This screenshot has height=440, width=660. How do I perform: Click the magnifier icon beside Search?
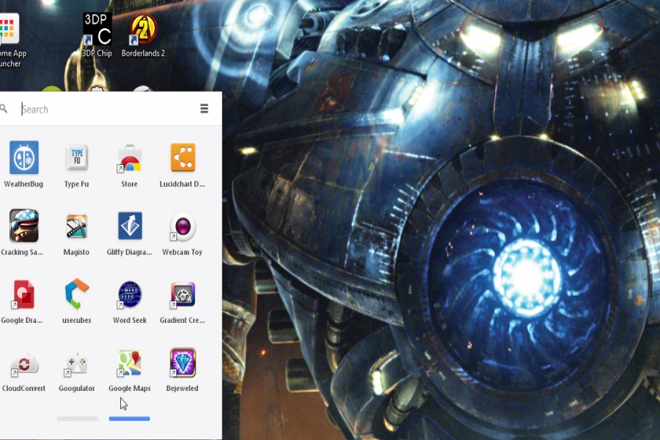click(x=4, y=109)
